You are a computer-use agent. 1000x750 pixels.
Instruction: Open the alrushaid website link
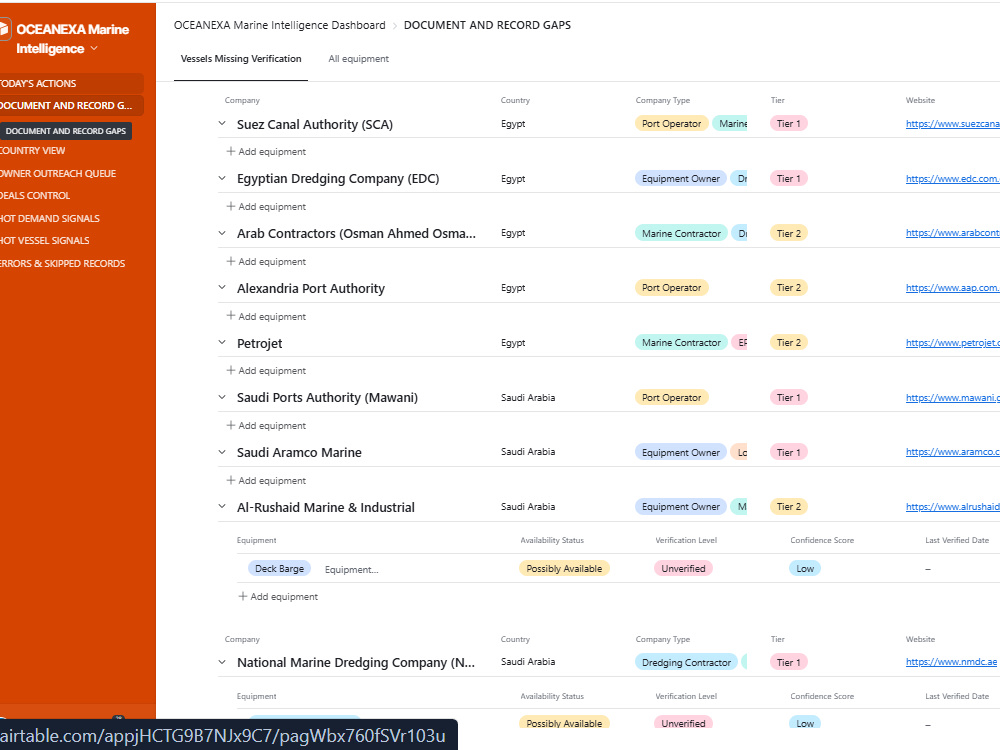tap(953, 506)
